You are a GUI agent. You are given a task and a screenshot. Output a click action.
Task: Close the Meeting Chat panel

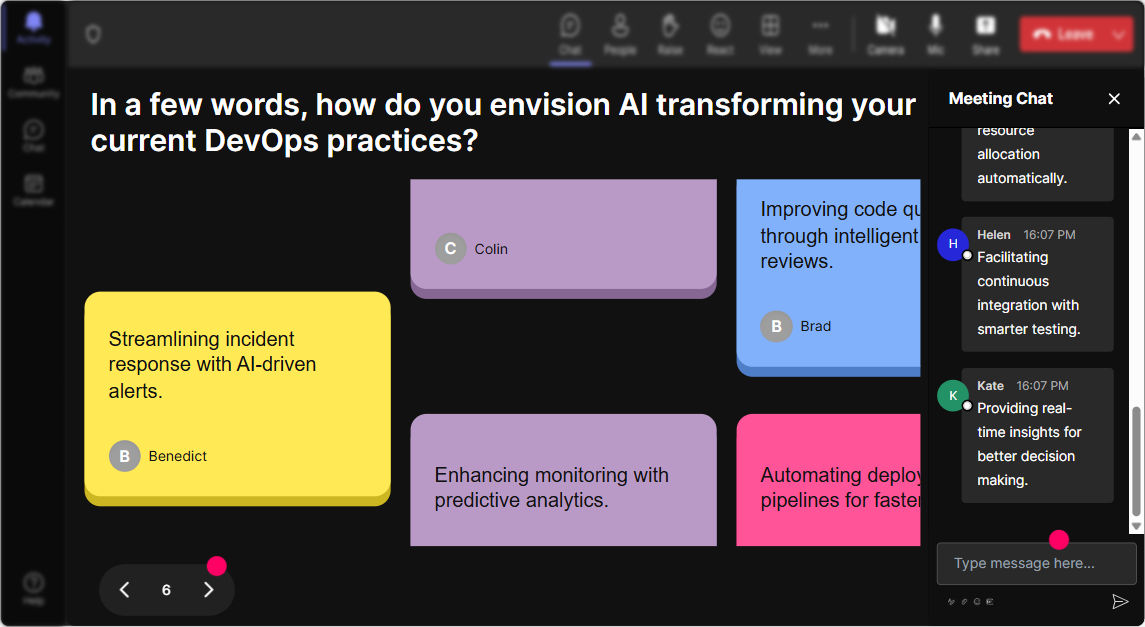[1114, 99]
